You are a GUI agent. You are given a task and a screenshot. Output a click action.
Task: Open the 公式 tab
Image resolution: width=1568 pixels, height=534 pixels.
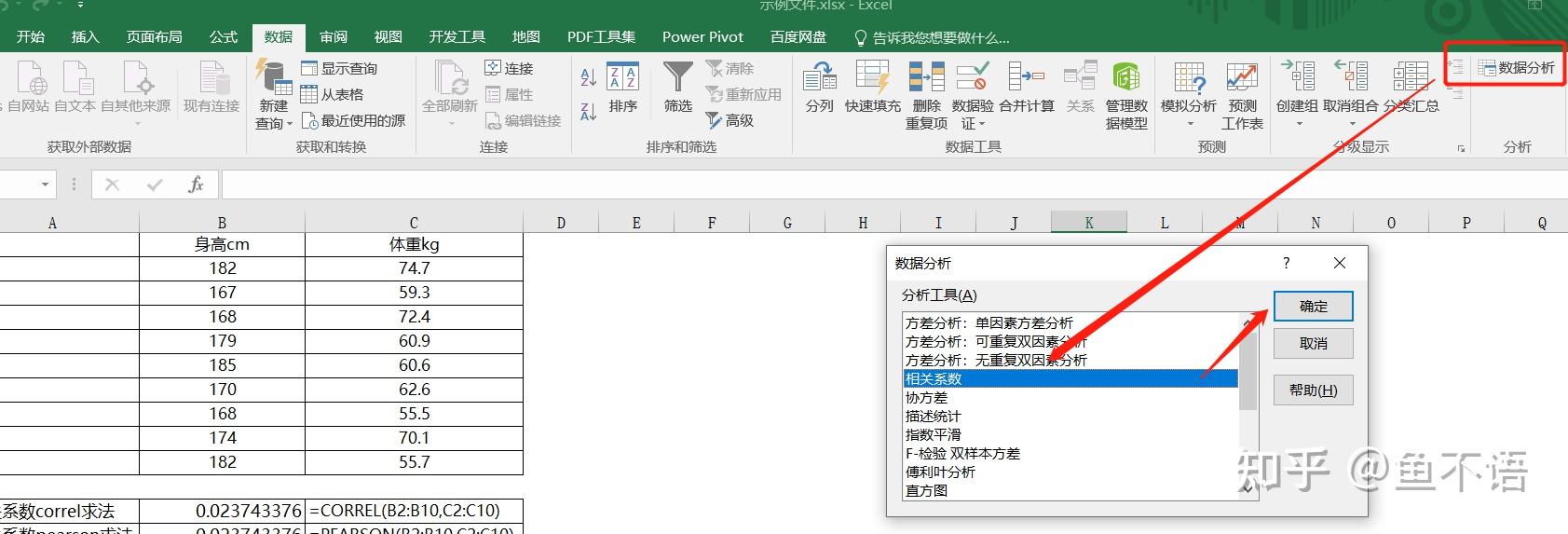[224, 37]
